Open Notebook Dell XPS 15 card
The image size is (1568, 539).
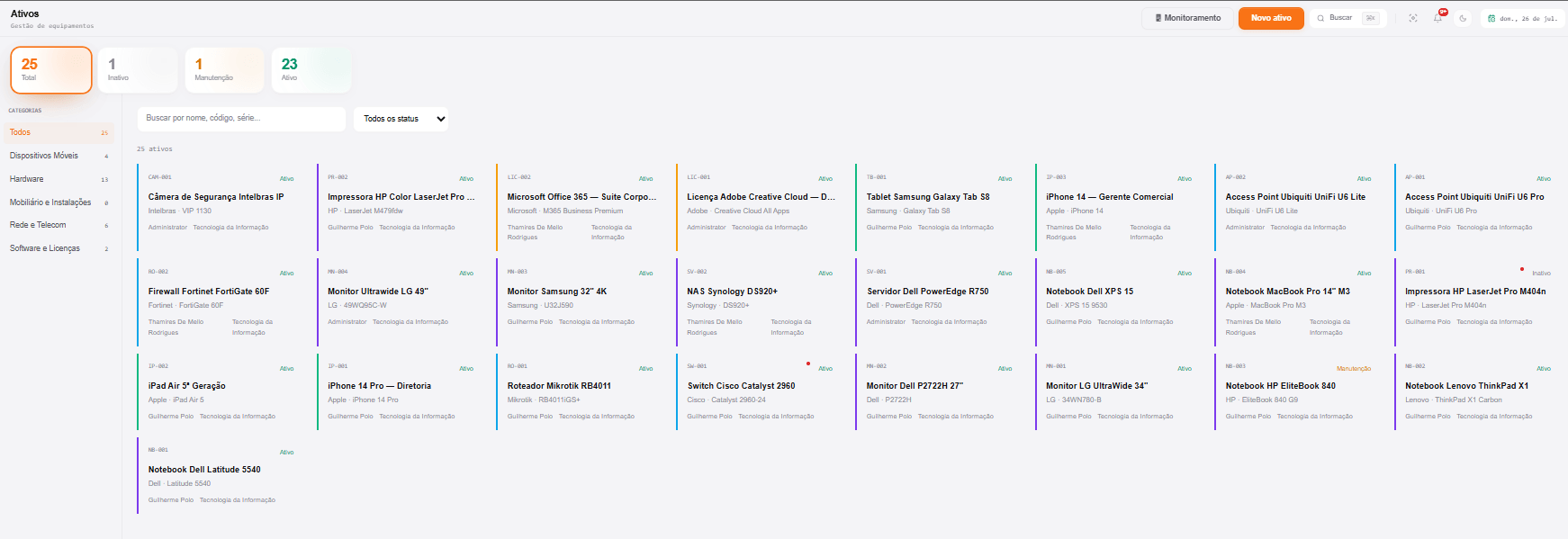[1119, 301]
